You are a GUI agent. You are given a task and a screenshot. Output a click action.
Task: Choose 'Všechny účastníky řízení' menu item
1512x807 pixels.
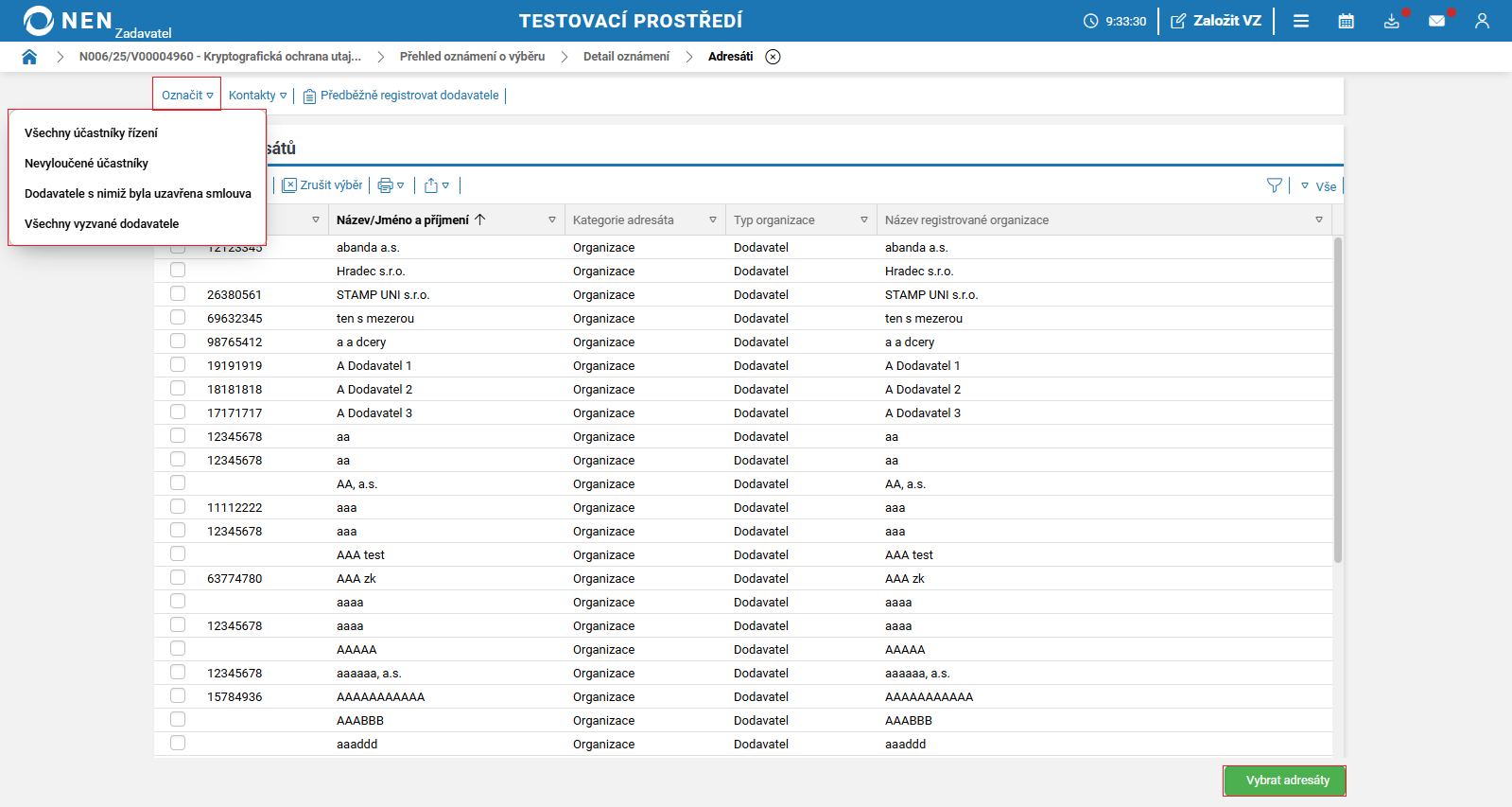pos(91,133)
